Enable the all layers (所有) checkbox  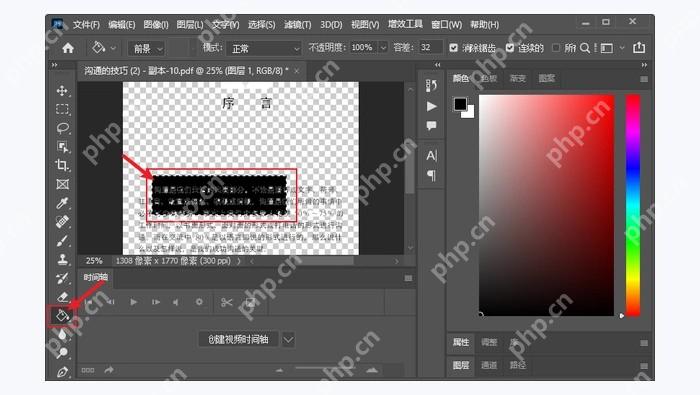coord(556,48)
